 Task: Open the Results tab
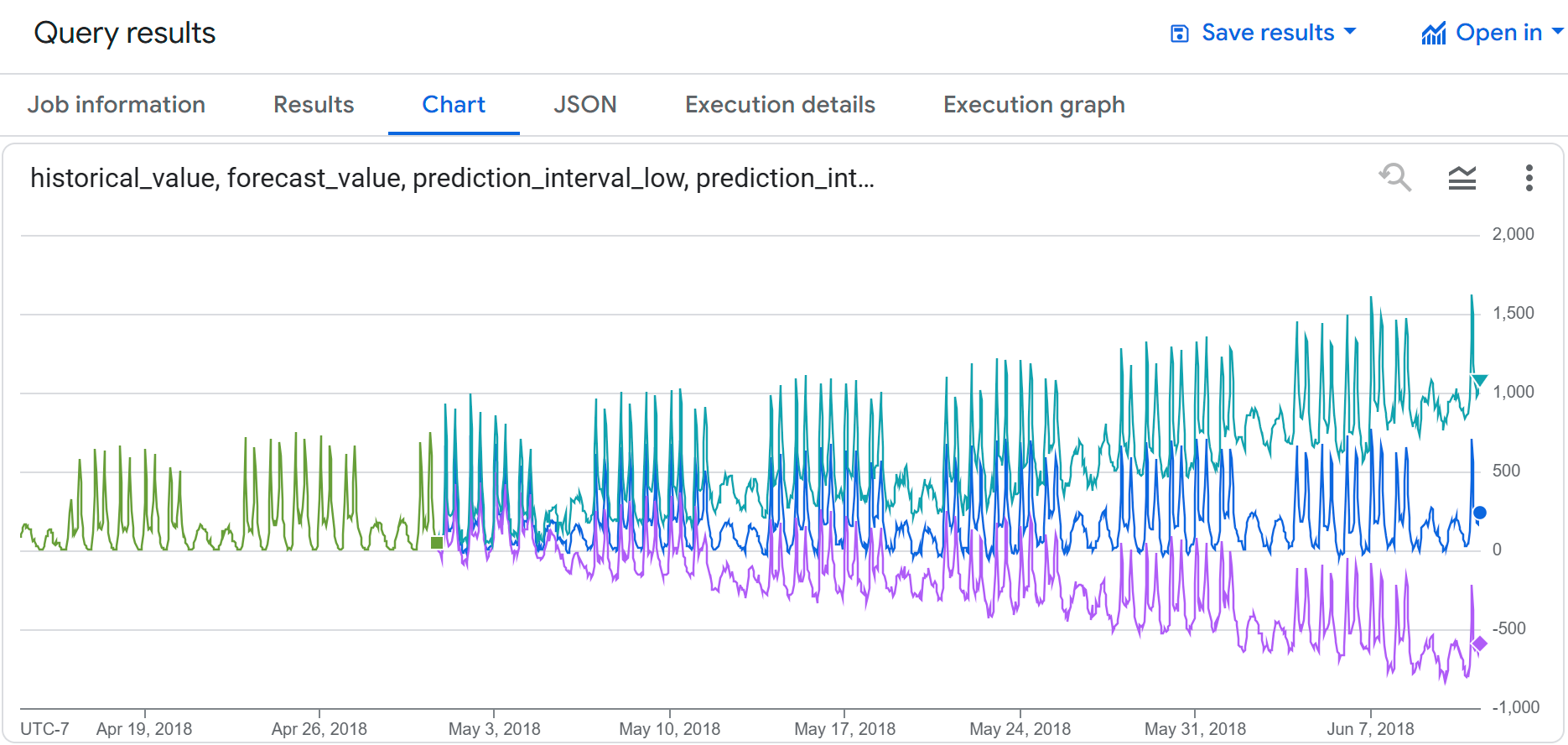point(314,105)
